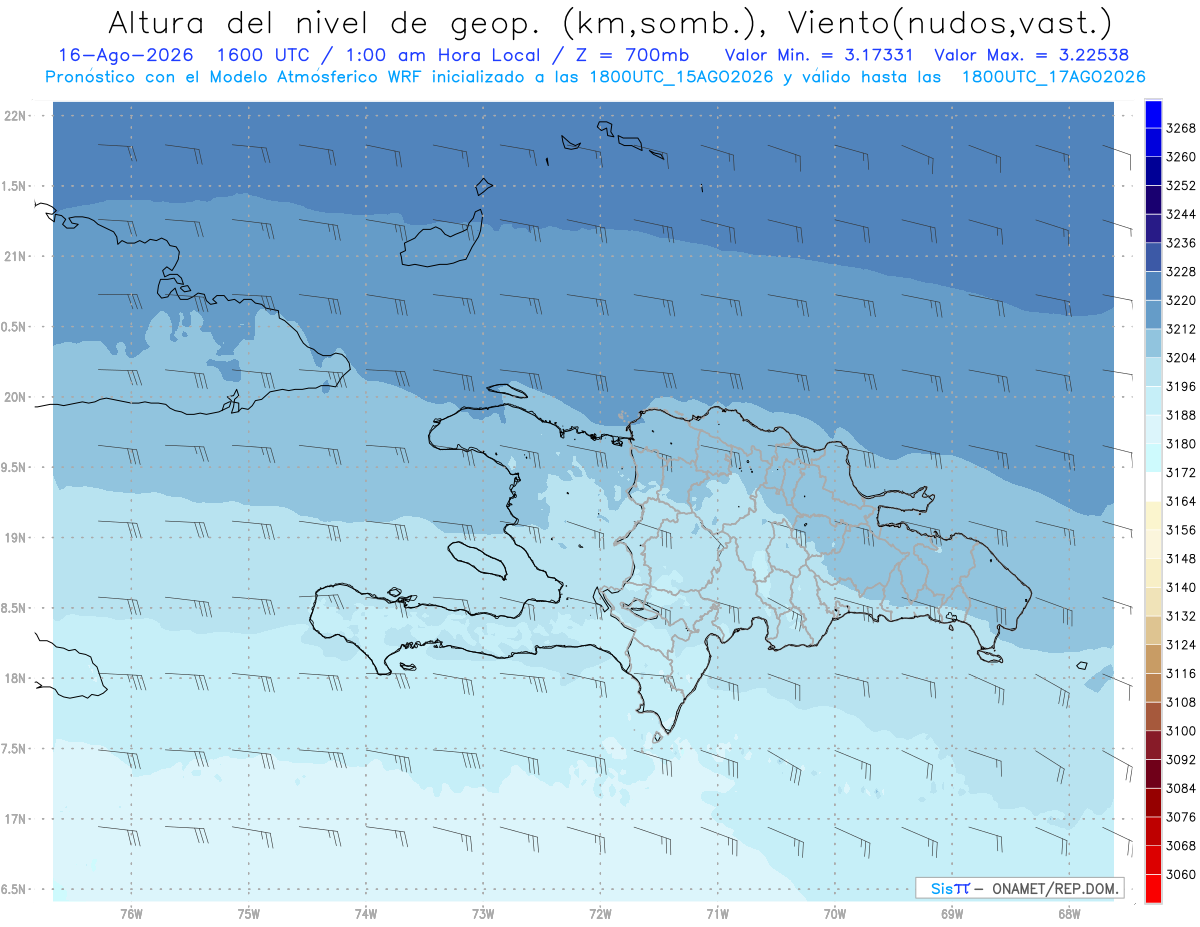Click the 3116 colorbar value
Screen dimensions: 1200x927
coord(1180,674)
